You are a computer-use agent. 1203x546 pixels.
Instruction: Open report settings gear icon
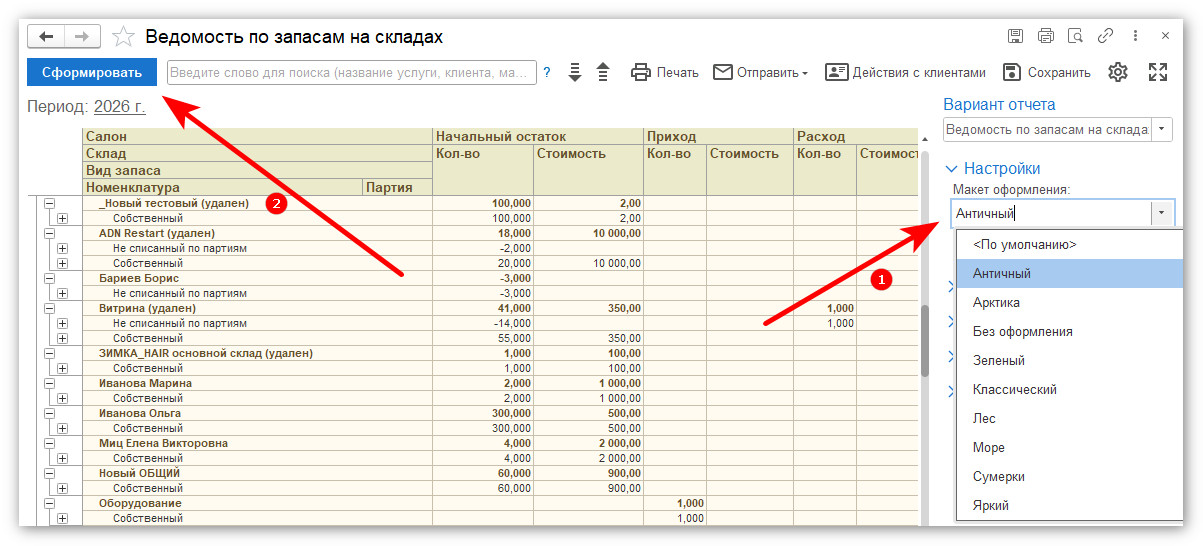coord(1118,72)
